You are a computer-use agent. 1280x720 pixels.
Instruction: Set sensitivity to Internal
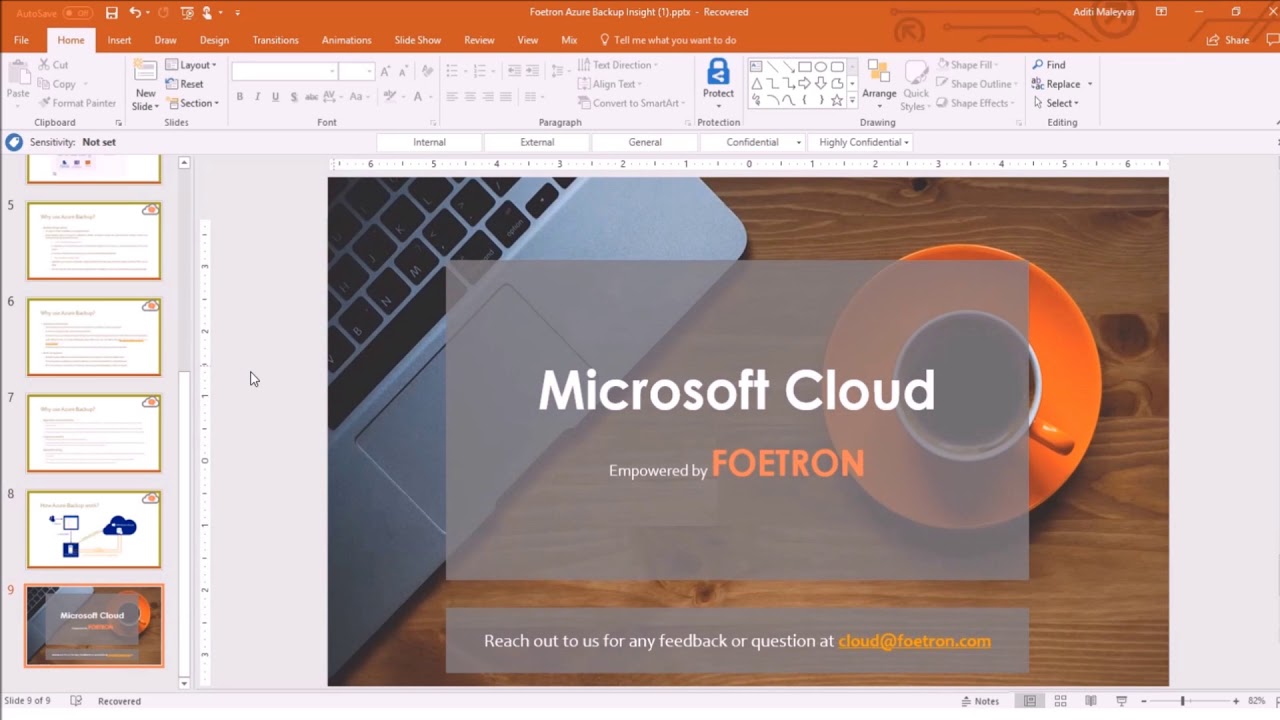429,142
